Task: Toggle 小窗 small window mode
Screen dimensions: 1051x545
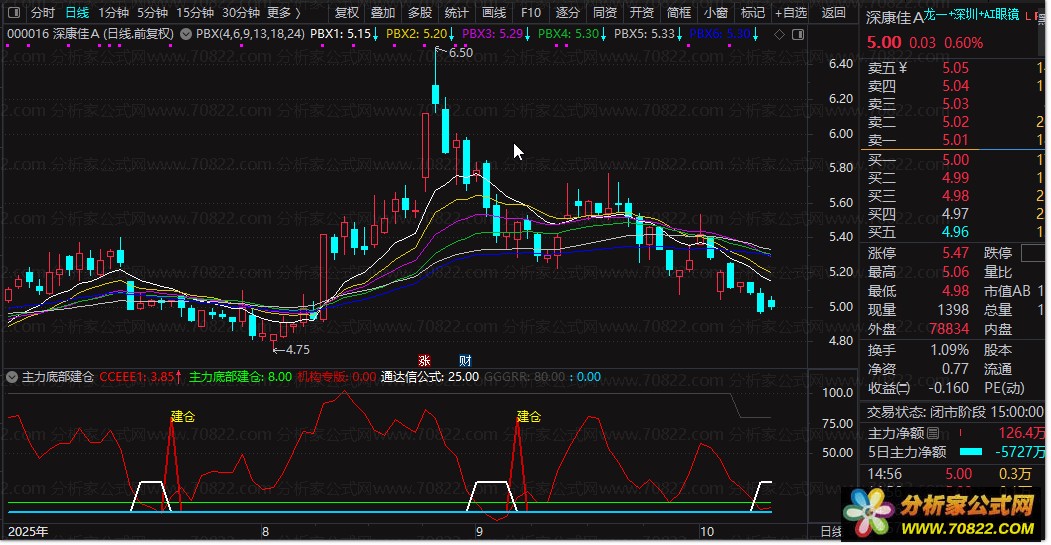Action: pos(715,13)
